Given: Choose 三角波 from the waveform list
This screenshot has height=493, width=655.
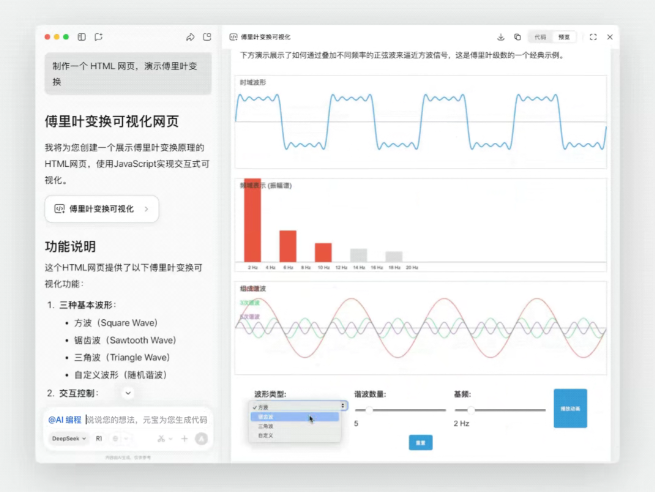Looking at the screenshot, I should coord(266,427).
